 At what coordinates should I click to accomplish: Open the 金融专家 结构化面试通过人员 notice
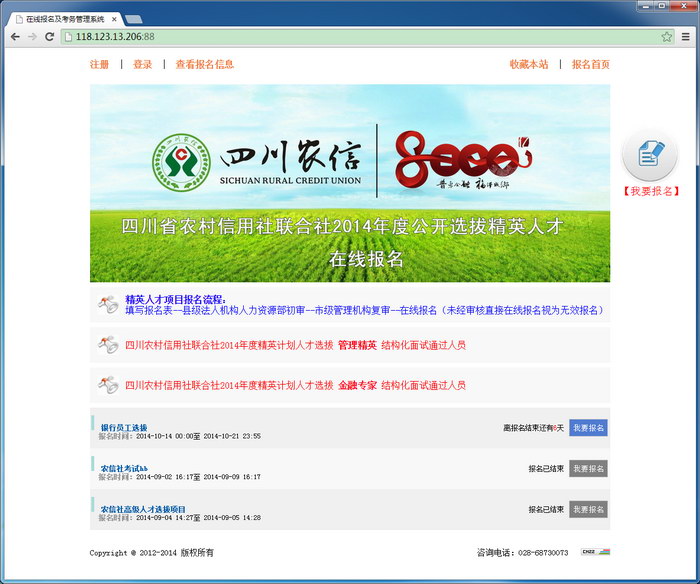pos(295,385)
